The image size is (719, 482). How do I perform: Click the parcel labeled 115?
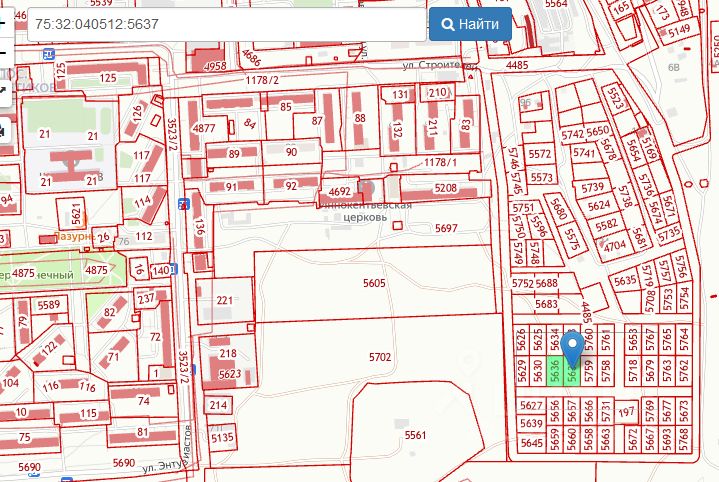pyautogui.click(x=88, y=413)
